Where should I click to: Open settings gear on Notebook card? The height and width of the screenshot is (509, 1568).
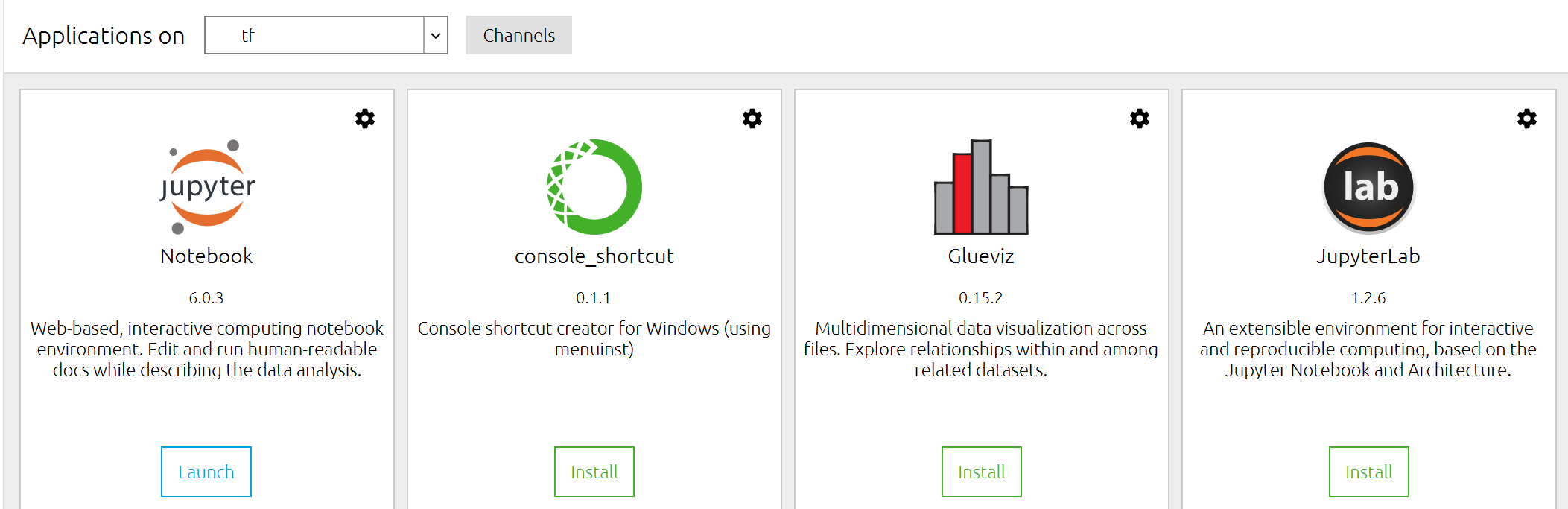tap(365, 118)
